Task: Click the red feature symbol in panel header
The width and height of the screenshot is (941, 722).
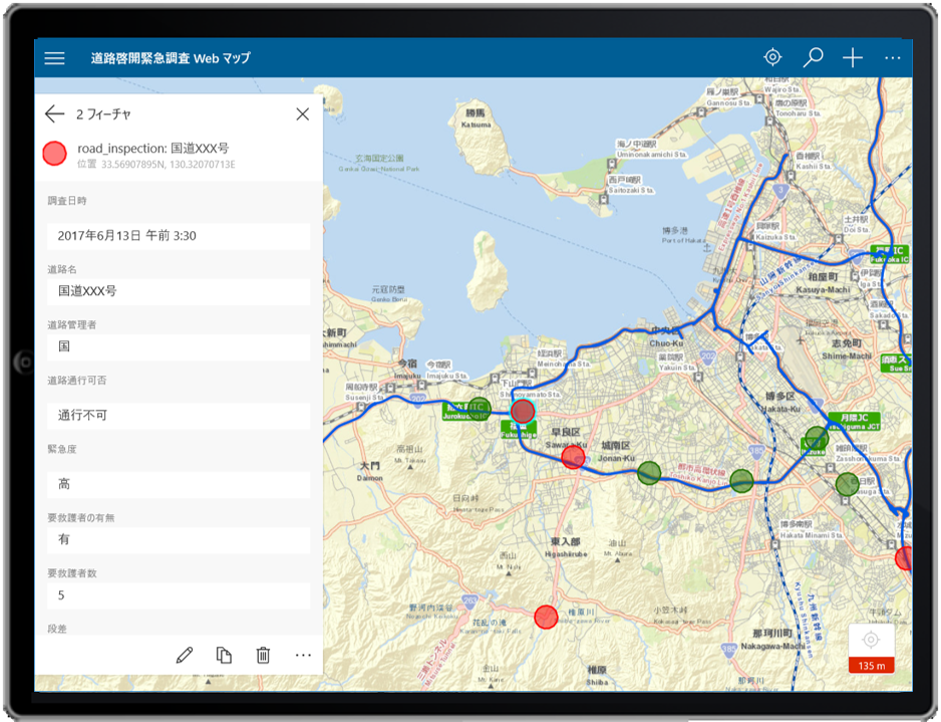Action: tap(55, 153)
